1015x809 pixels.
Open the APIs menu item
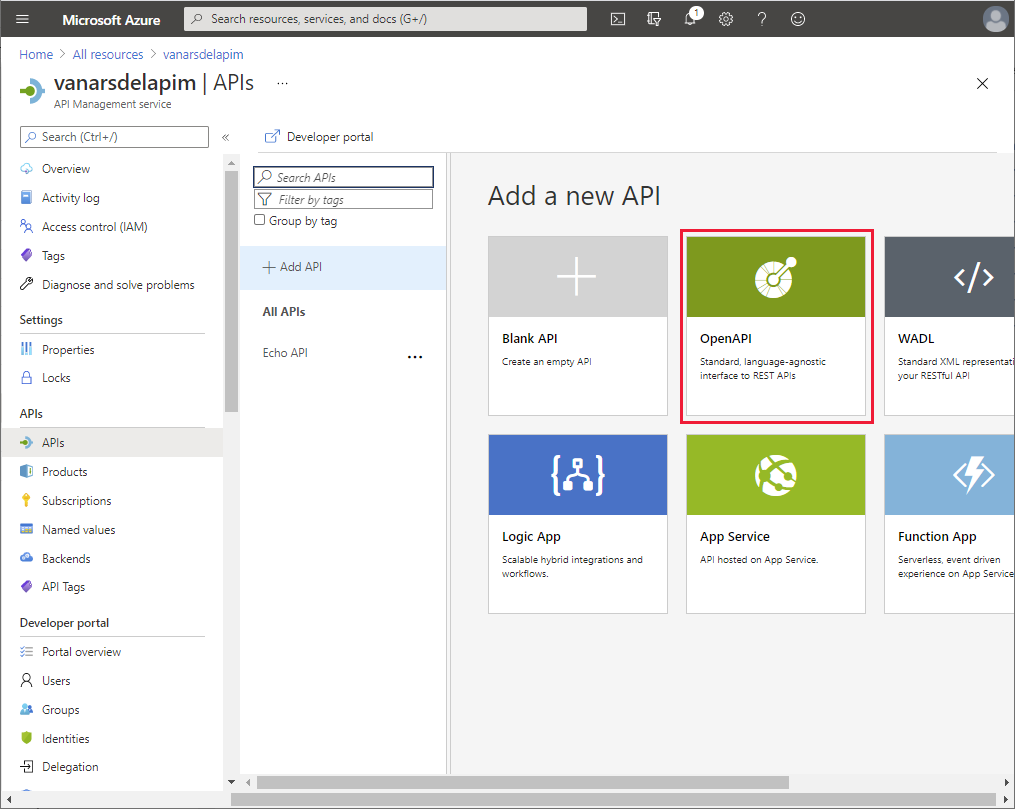click(113, 443)
